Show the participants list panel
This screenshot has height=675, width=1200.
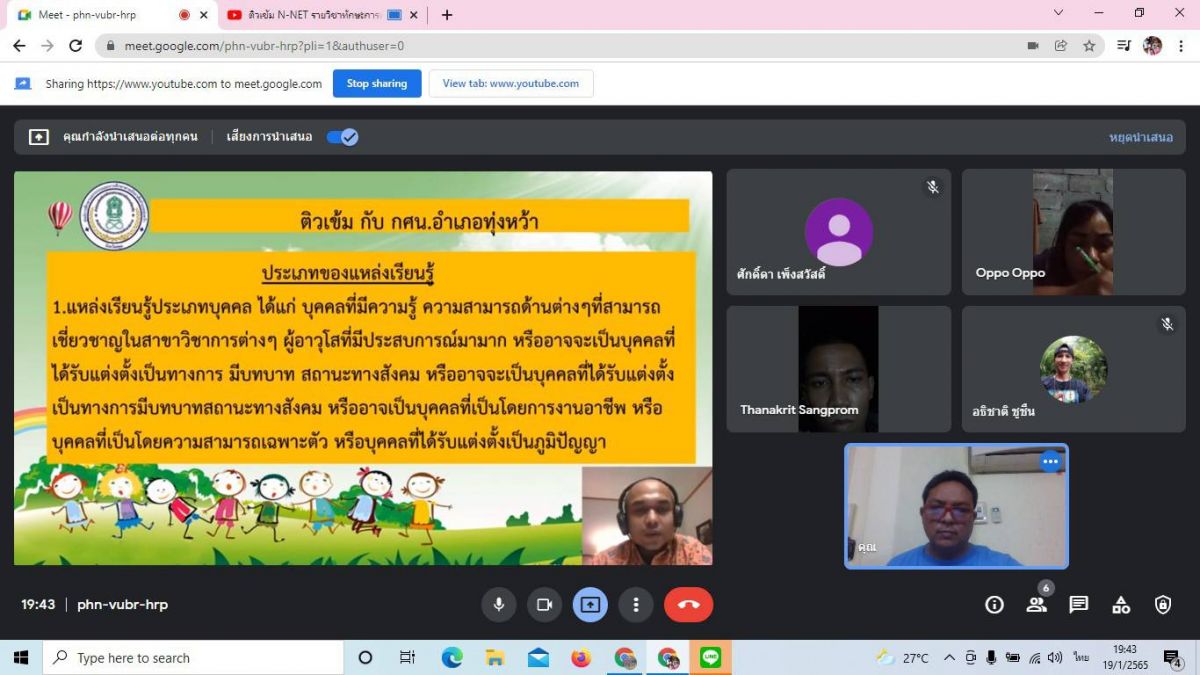coord(1036,605)
